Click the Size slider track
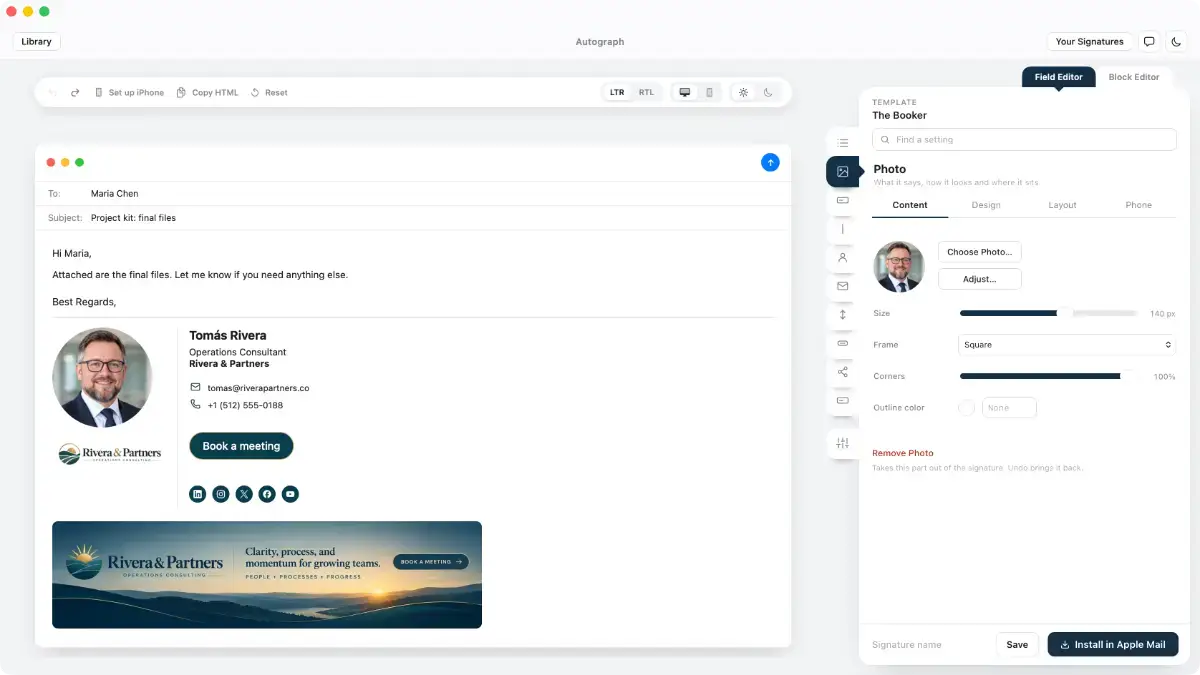The height and width of the screenshot is (675, 1200). tap(1048, 313)
